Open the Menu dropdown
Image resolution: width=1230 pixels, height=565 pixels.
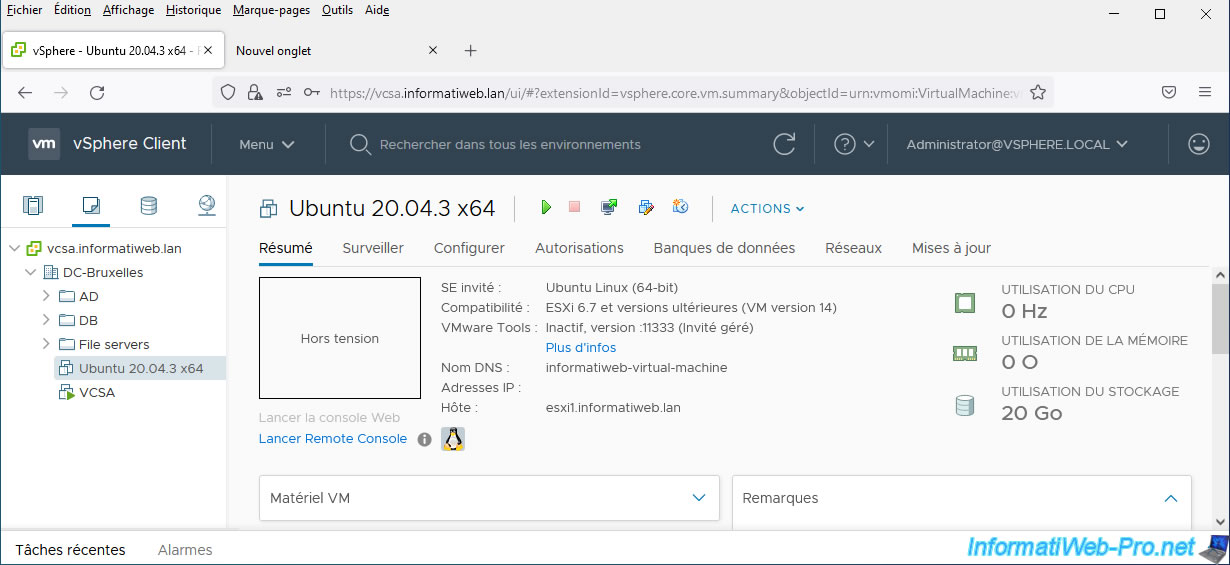(x=266, y=144)
